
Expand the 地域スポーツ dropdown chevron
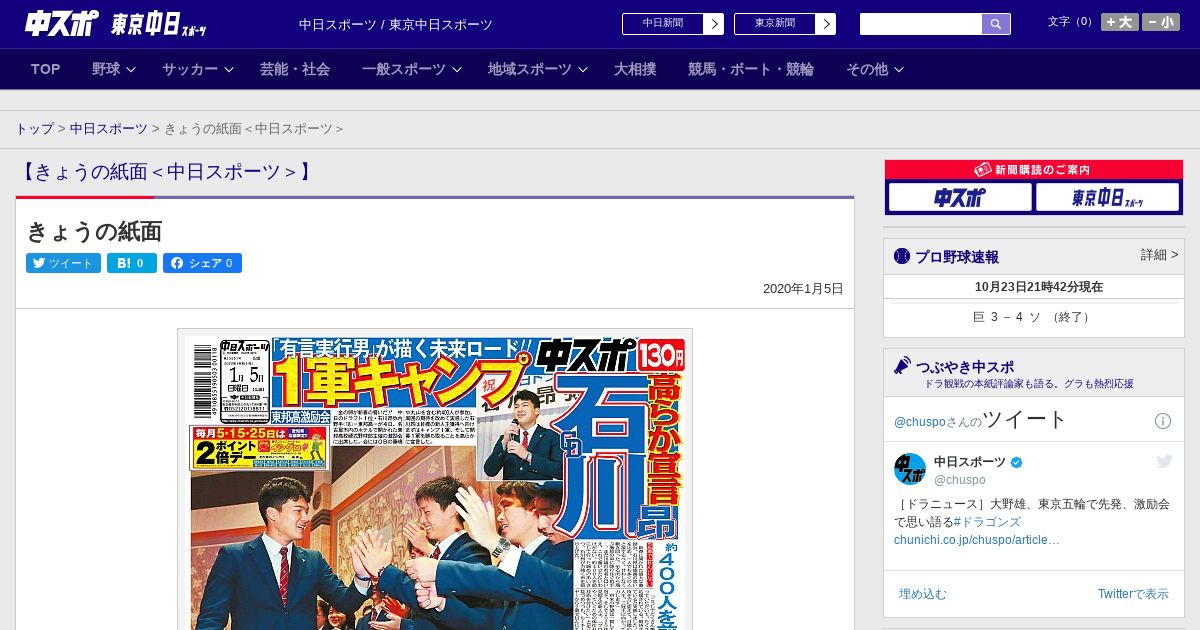[x=583, y=69]
